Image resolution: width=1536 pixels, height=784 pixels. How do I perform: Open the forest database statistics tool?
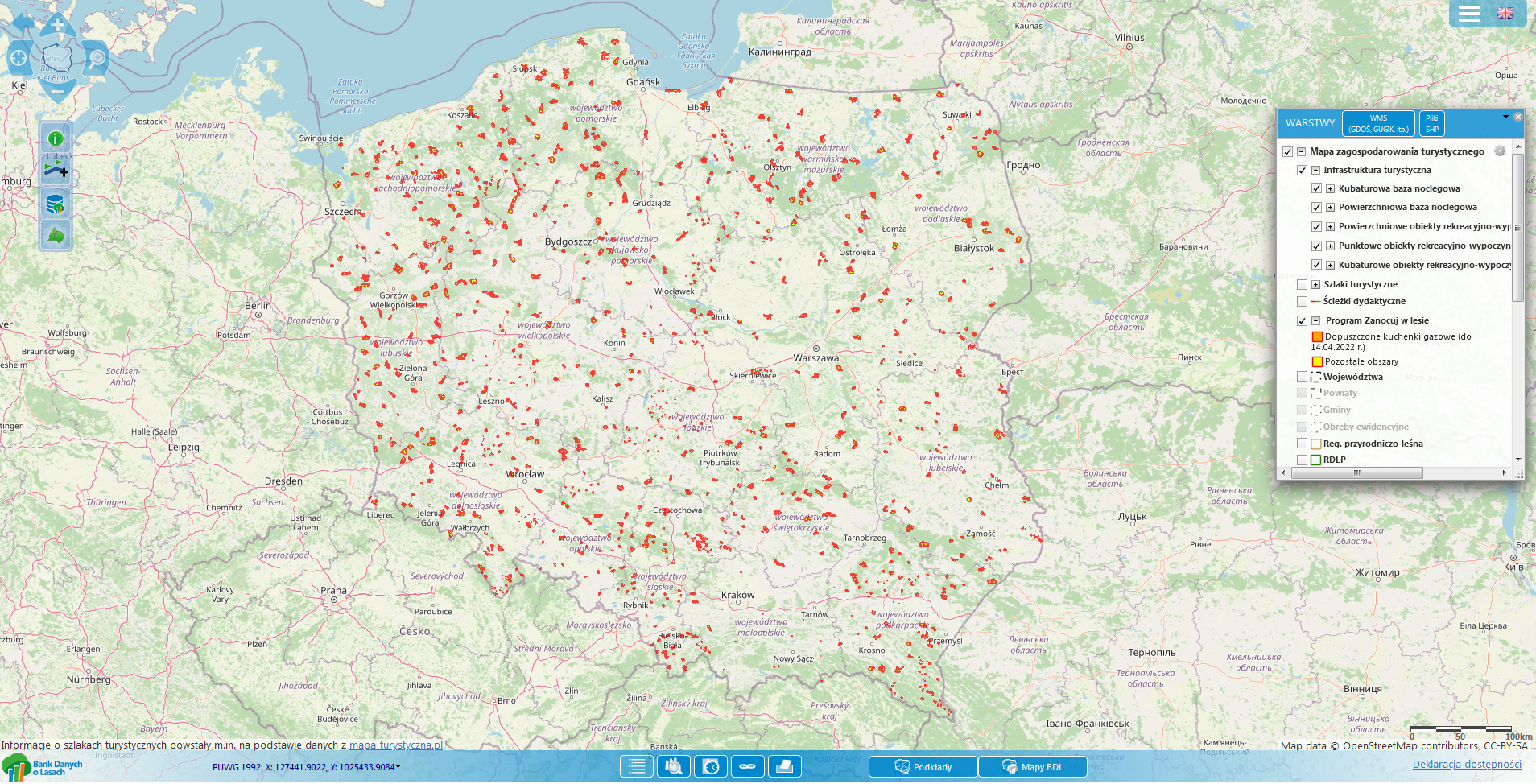coord(56,204)
